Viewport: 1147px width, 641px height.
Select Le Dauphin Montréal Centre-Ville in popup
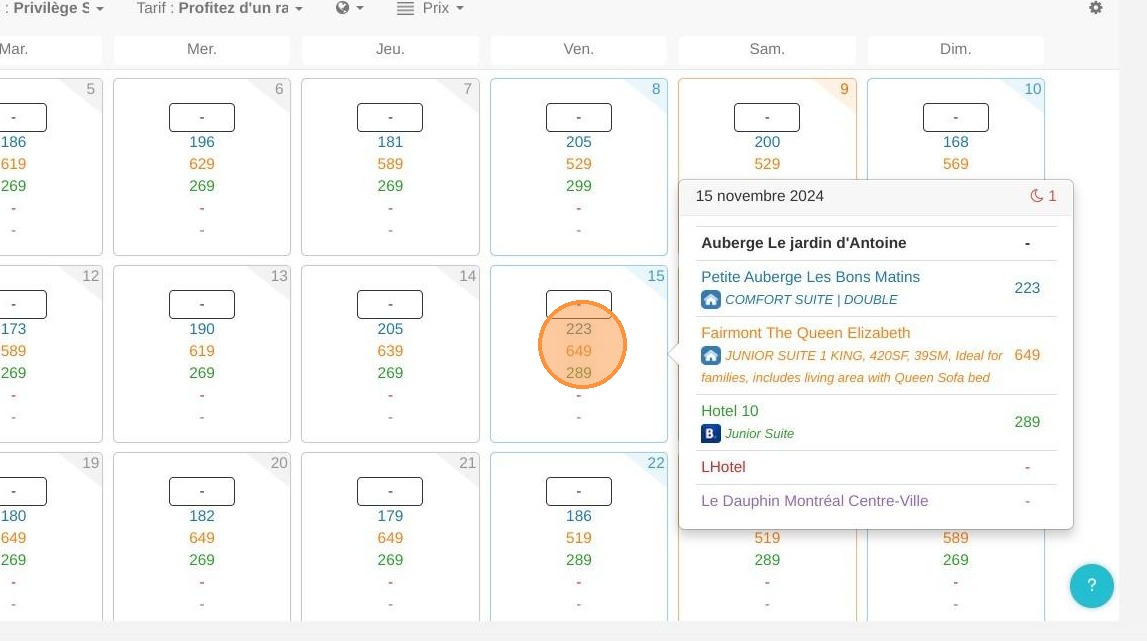pyautogui.click(x=814, y=501)
